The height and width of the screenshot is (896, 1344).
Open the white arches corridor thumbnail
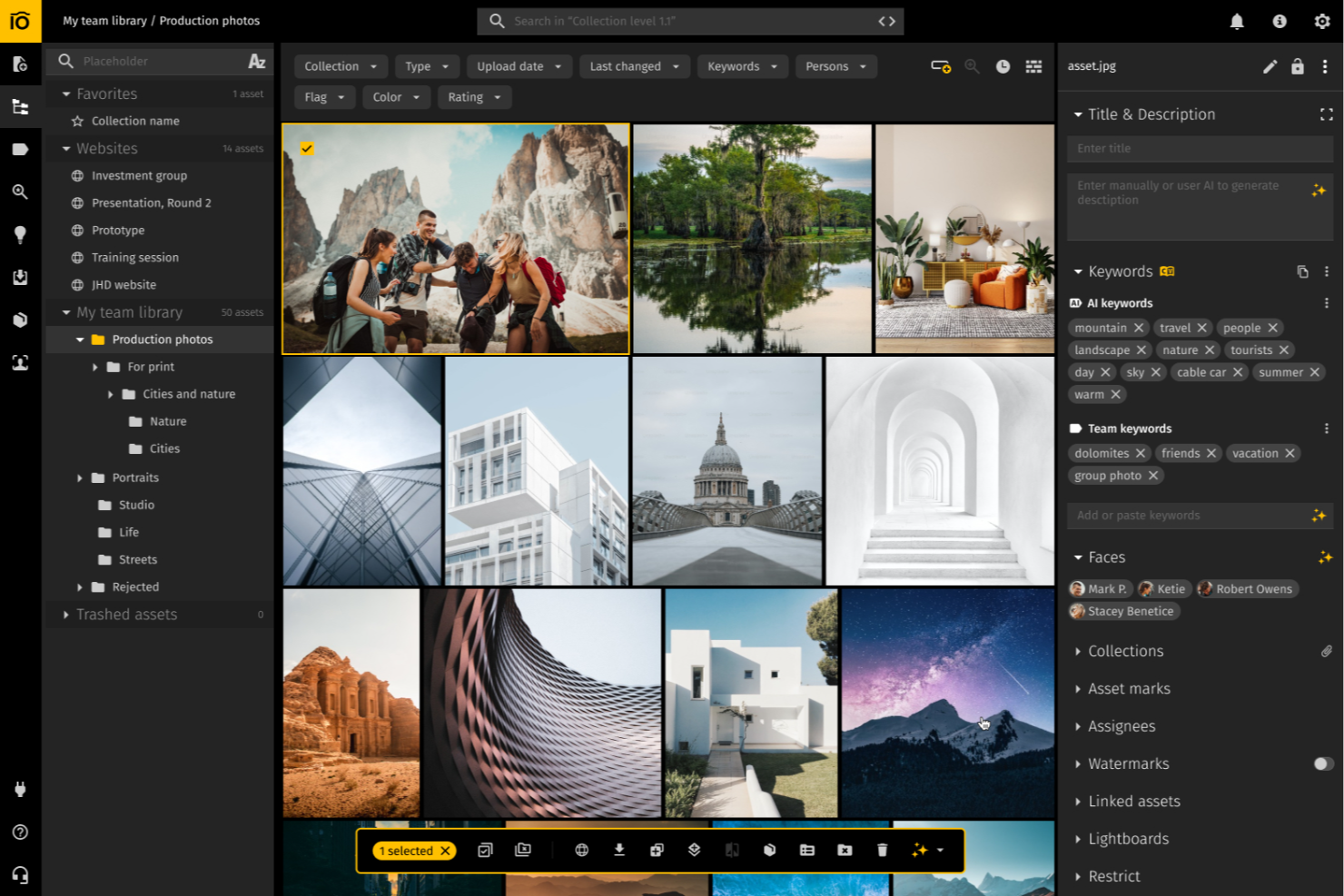click(x=940, y=471)
